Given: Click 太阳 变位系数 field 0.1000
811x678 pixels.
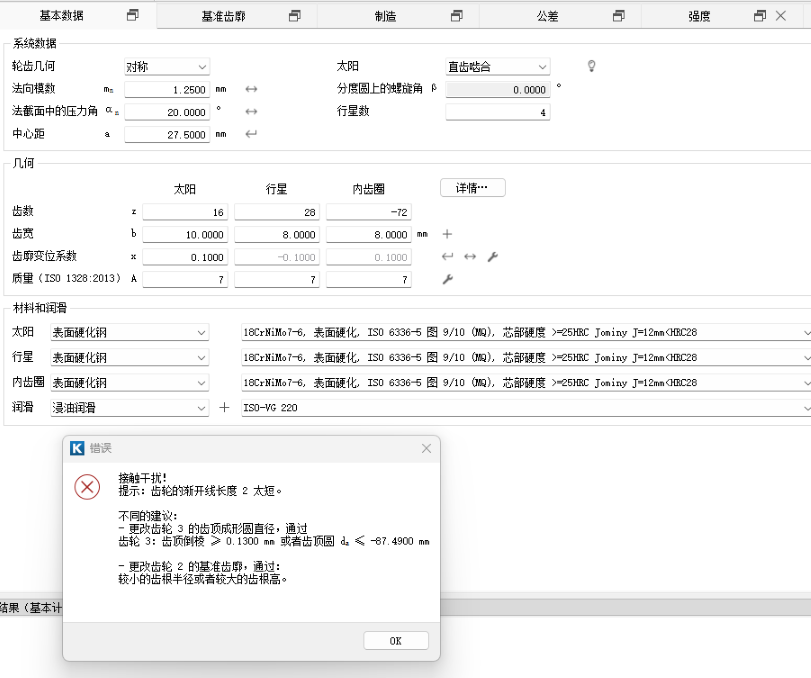Looking at the screenshot, I should [x=185, y=257].
